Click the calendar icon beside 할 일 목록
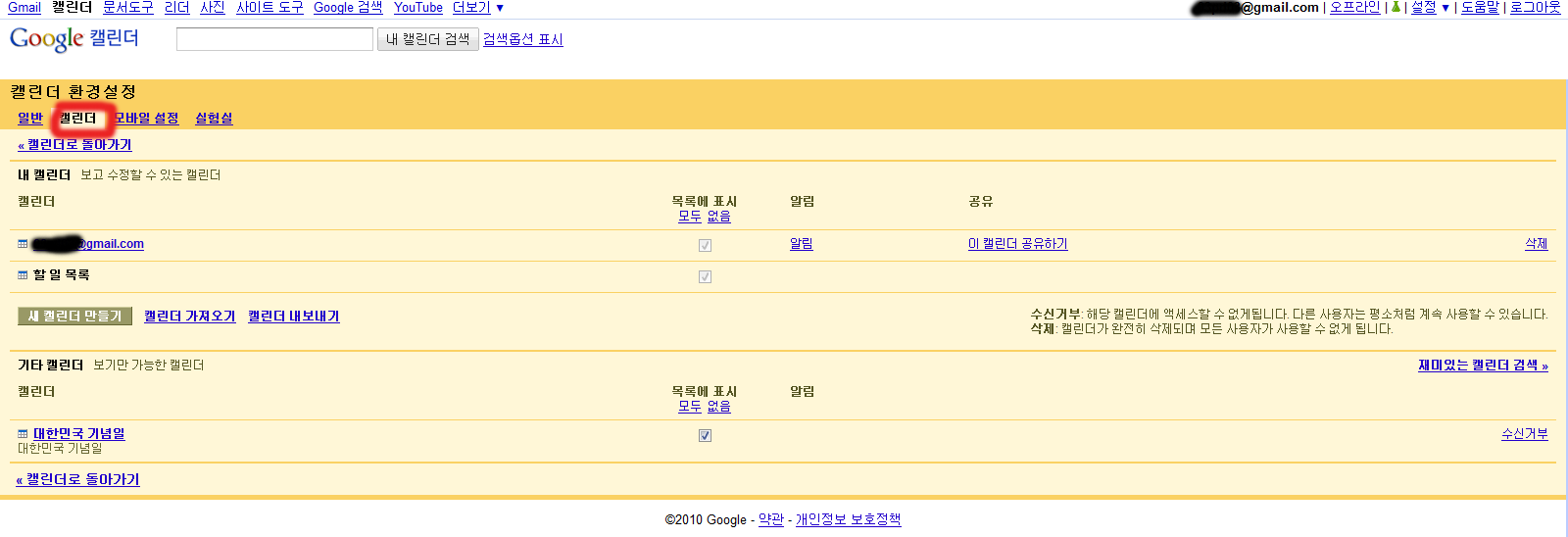The height and width of the screenshot is (537, 1568). tap(23, 275)
